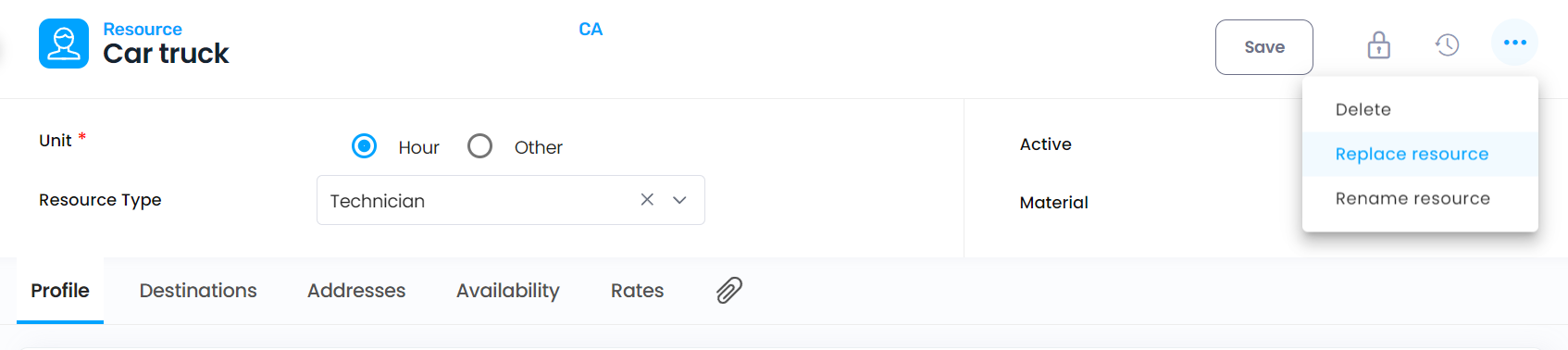Click the Save button
Image resolution: width=1568 pixels, height=350 pixels.
click(1264, 47)
